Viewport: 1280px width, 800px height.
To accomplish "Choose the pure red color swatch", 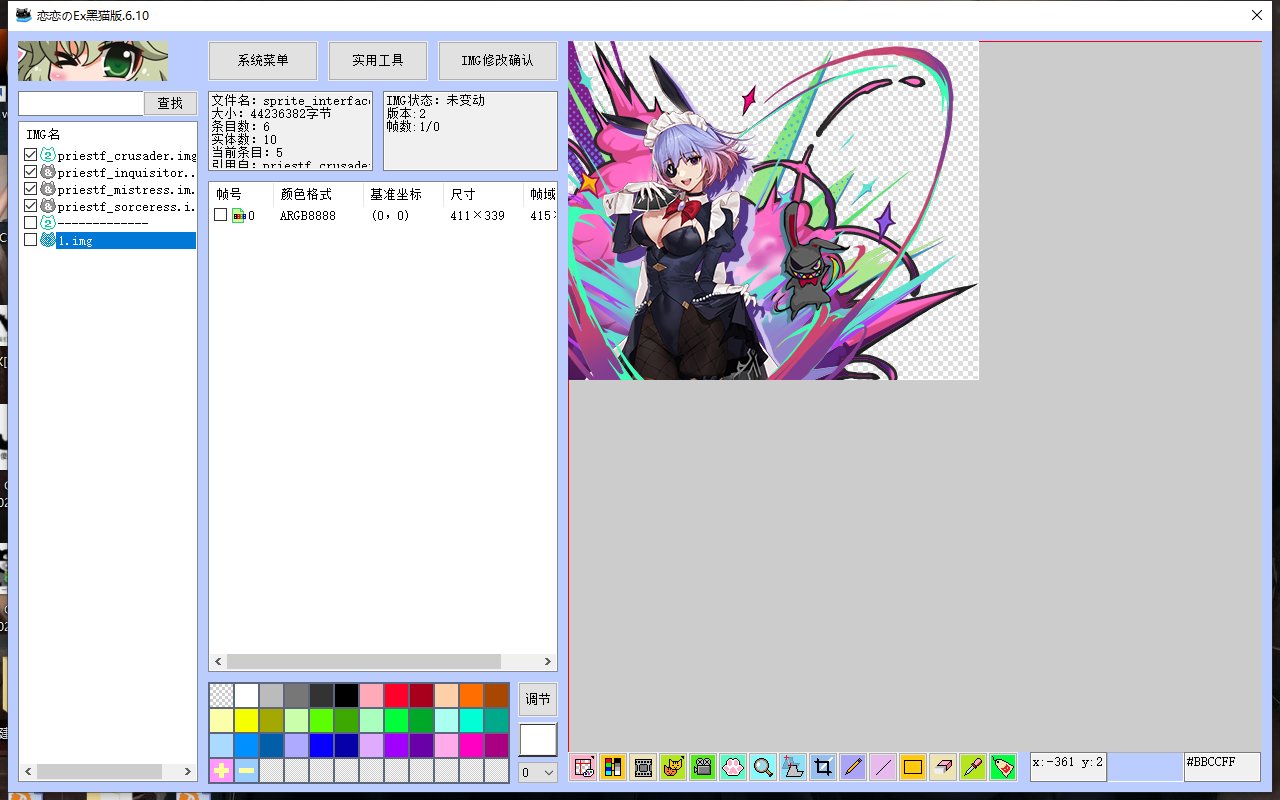I will pos(396,696).
